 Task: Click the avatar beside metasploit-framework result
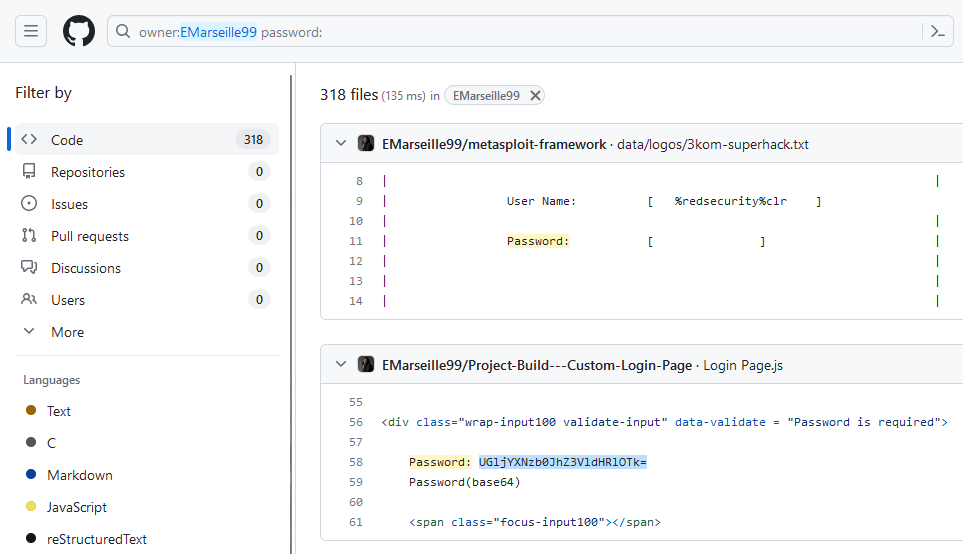click(x=366, y=143)
